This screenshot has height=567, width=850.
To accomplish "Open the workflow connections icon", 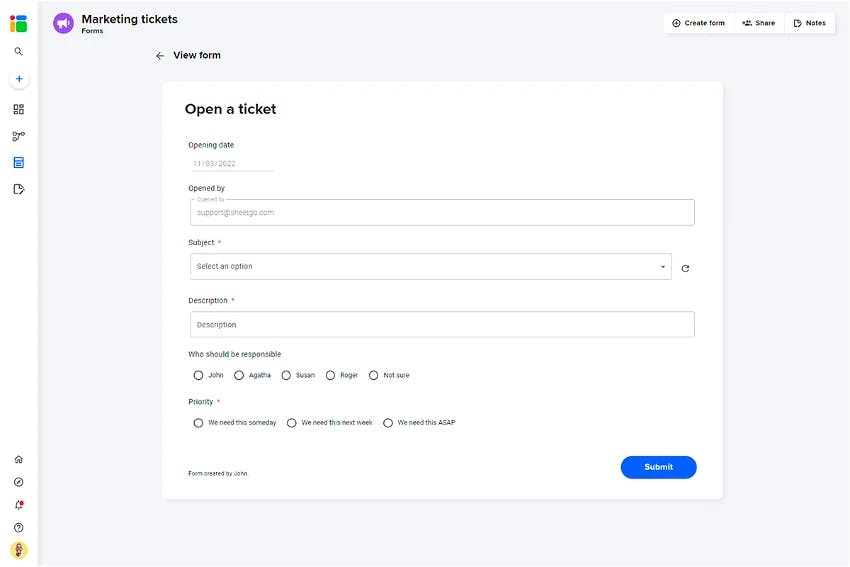I will [x=18, y=136].
